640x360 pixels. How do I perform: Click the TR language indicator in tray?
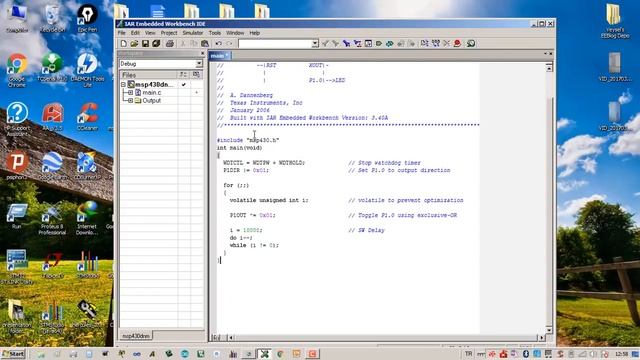tap(469, 354)
